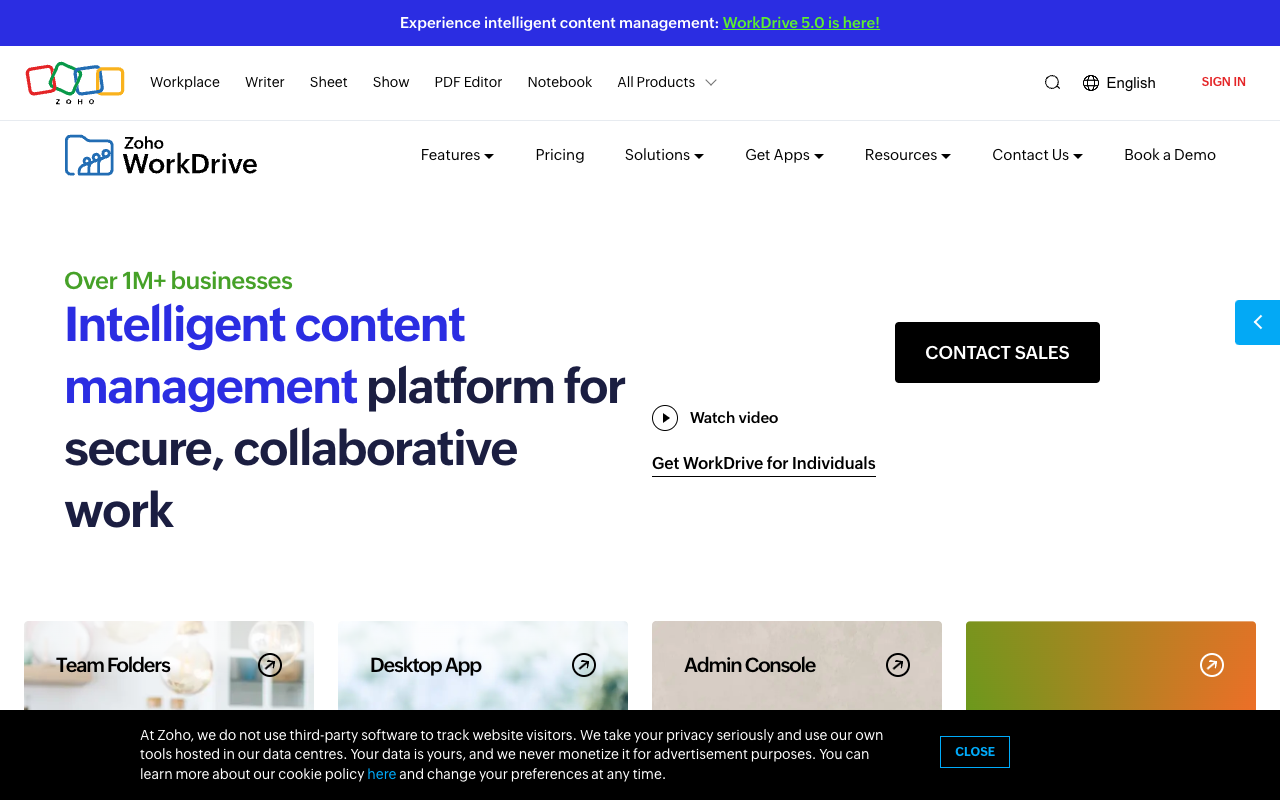Click the Team Folders card title

[113, 665]
